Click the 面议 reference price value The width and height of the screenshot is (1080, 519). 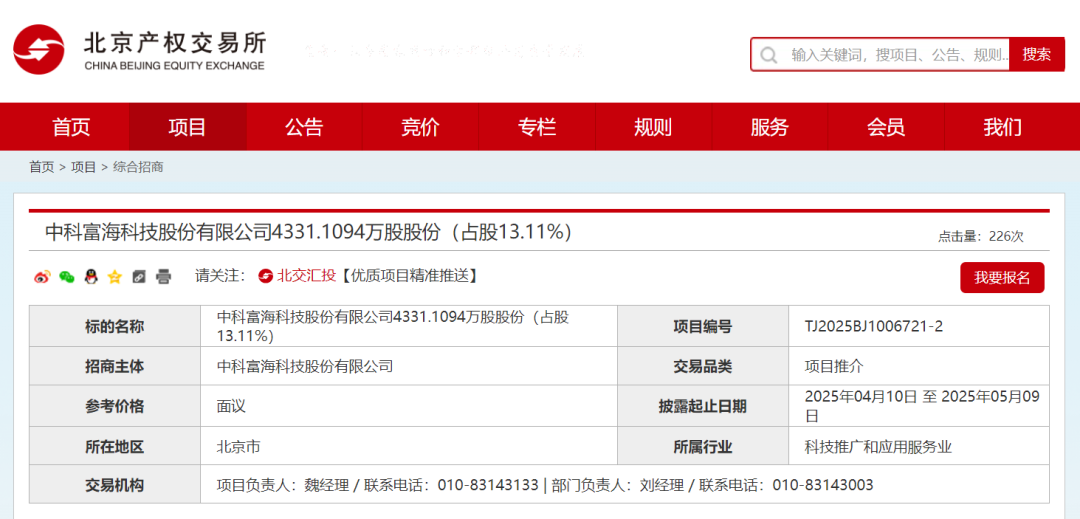231,406
